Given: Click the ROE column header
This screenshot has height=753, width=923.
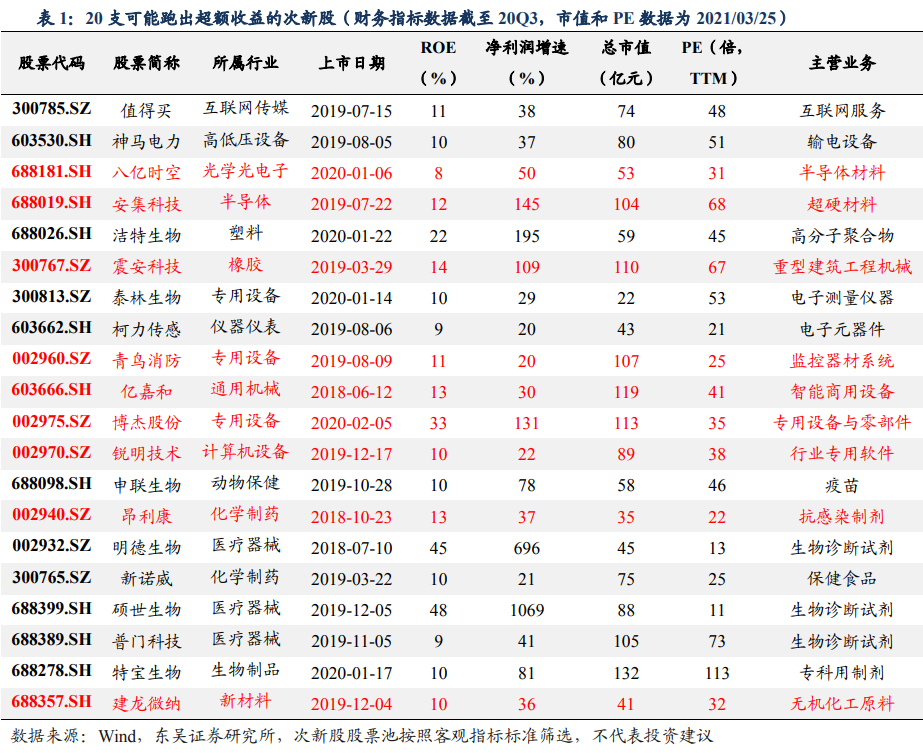Looking at the screenshot, I should (439, 63).
